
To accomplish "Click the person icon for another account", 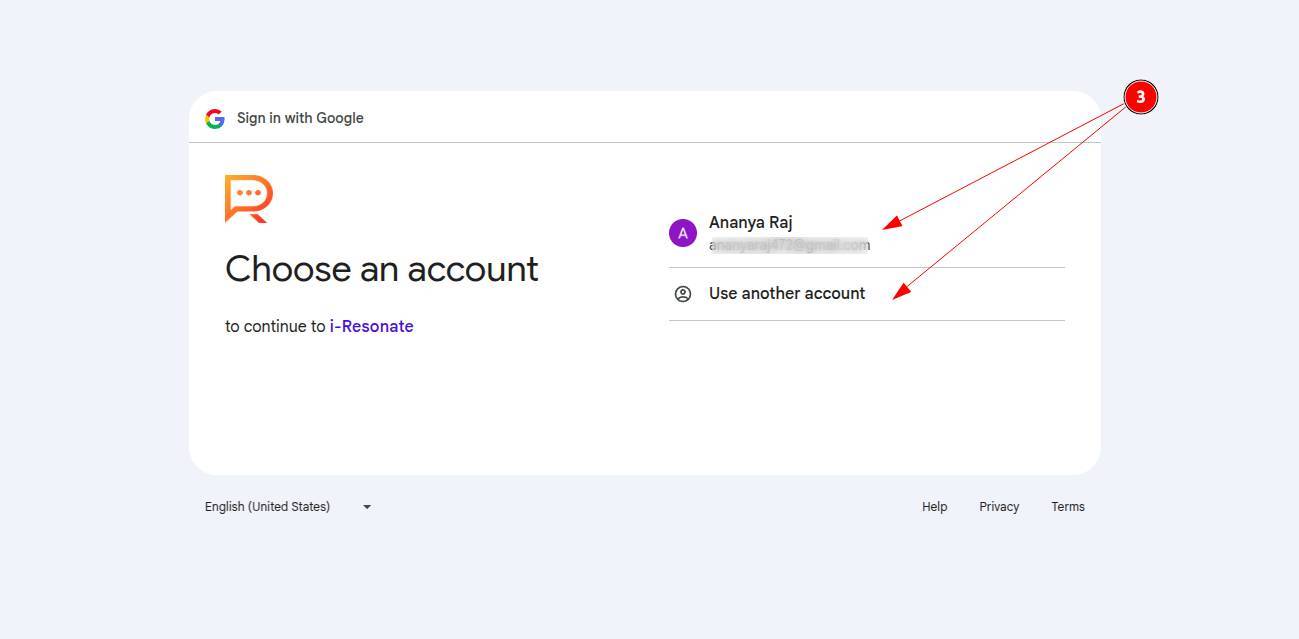I will tap(683, 294).
